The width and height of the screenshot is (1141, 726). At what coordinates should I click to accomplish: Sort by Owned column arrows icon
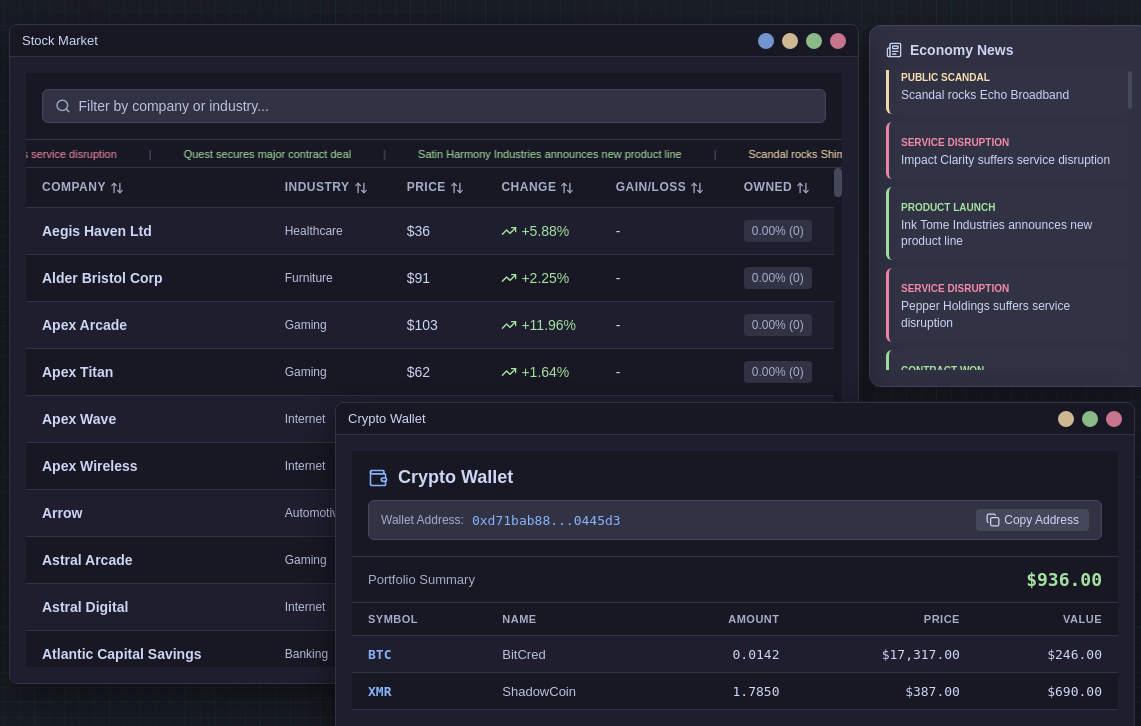tap(803, 188)
